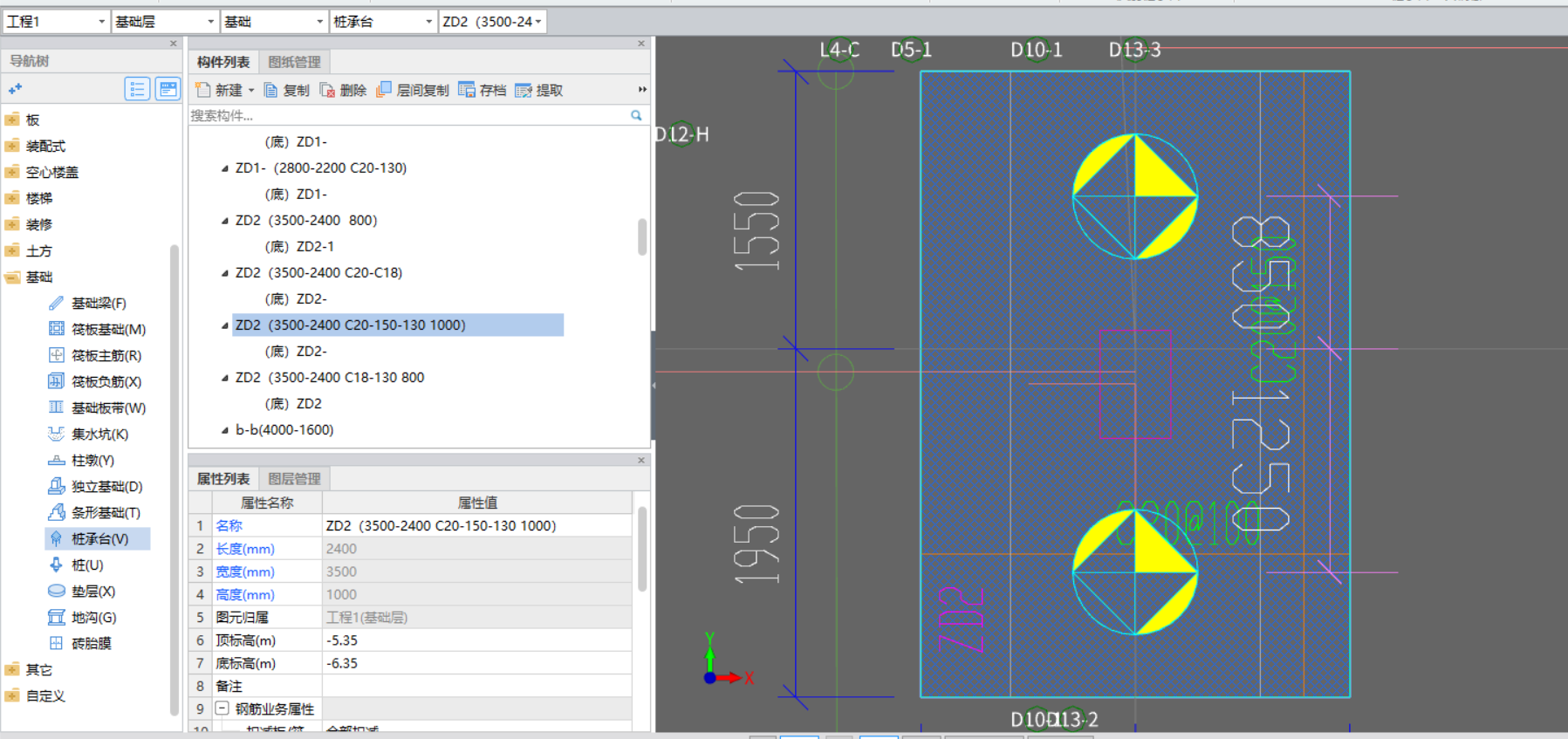Collapse ZD1- (2800-2200 C20-130) node
The image size is (1568, 739).
click(x=225, y=168)
